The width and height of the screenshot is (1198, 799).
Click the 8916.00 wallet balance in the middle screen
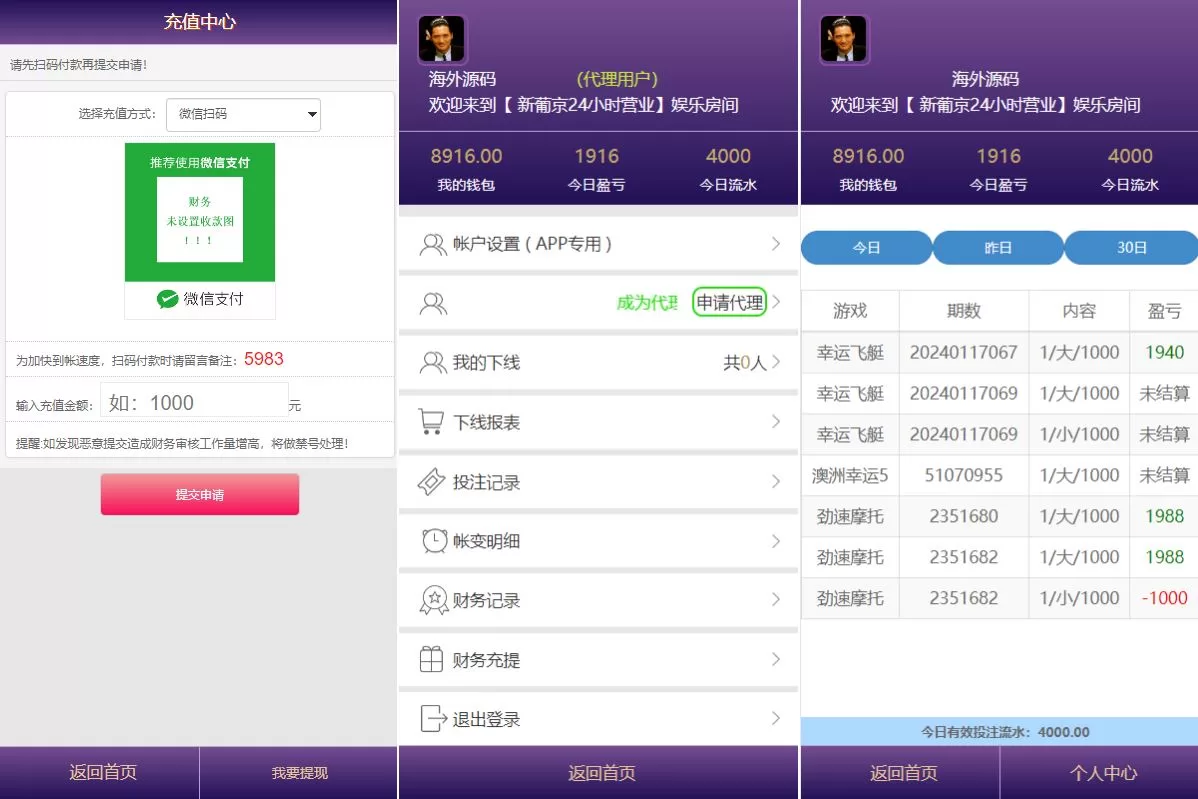click(x=466, y=157)
